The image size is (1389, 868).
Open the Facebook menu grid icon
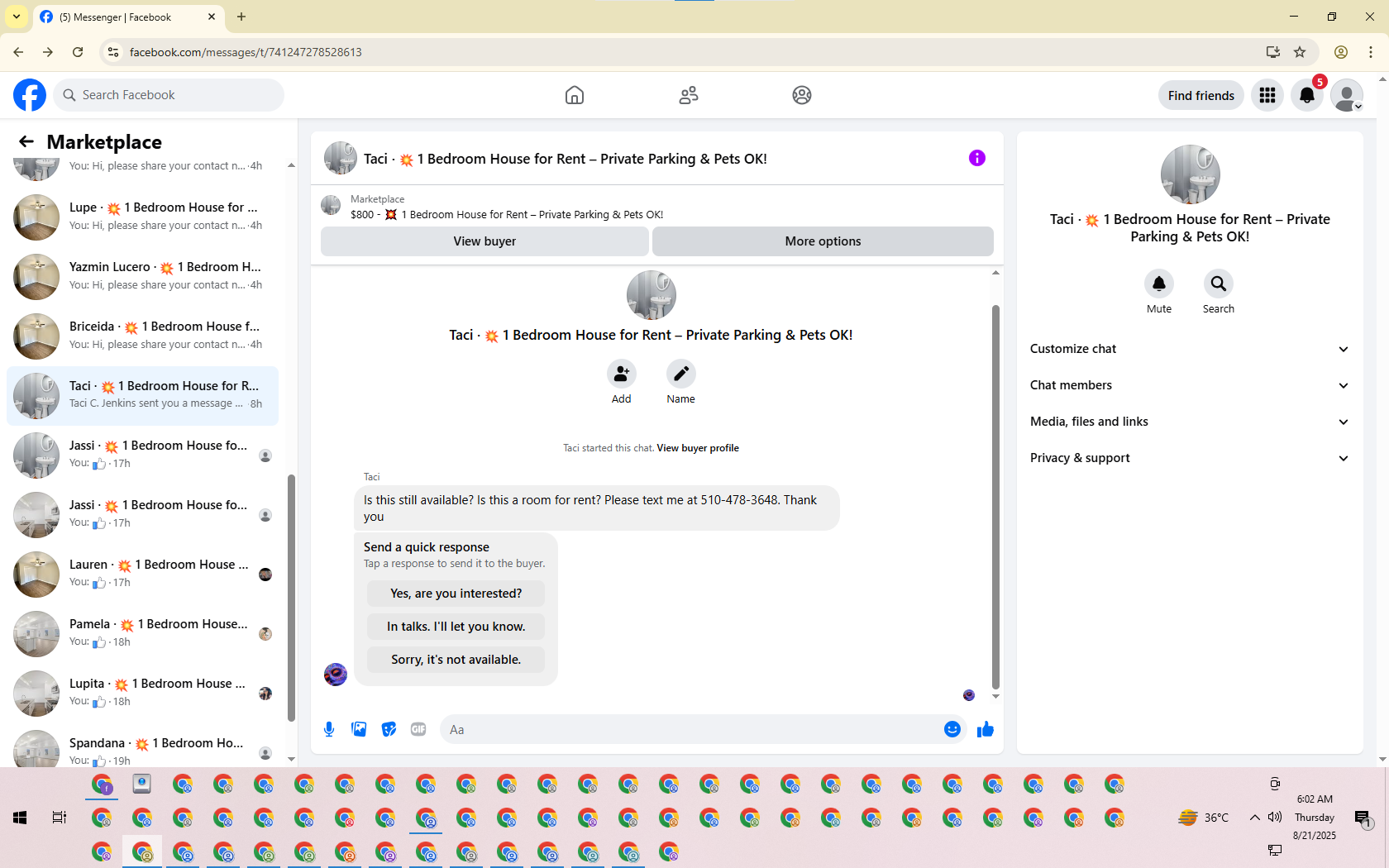(1267, 95)
